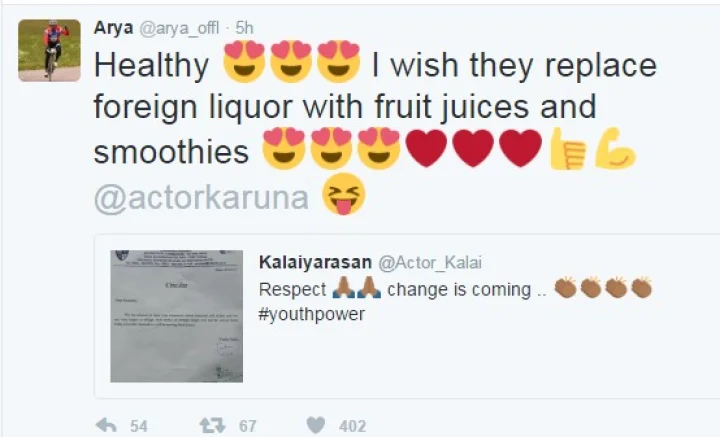Open the #youthpower hashtag
This screenshot has height=437, width=720.
pos(312,314)
